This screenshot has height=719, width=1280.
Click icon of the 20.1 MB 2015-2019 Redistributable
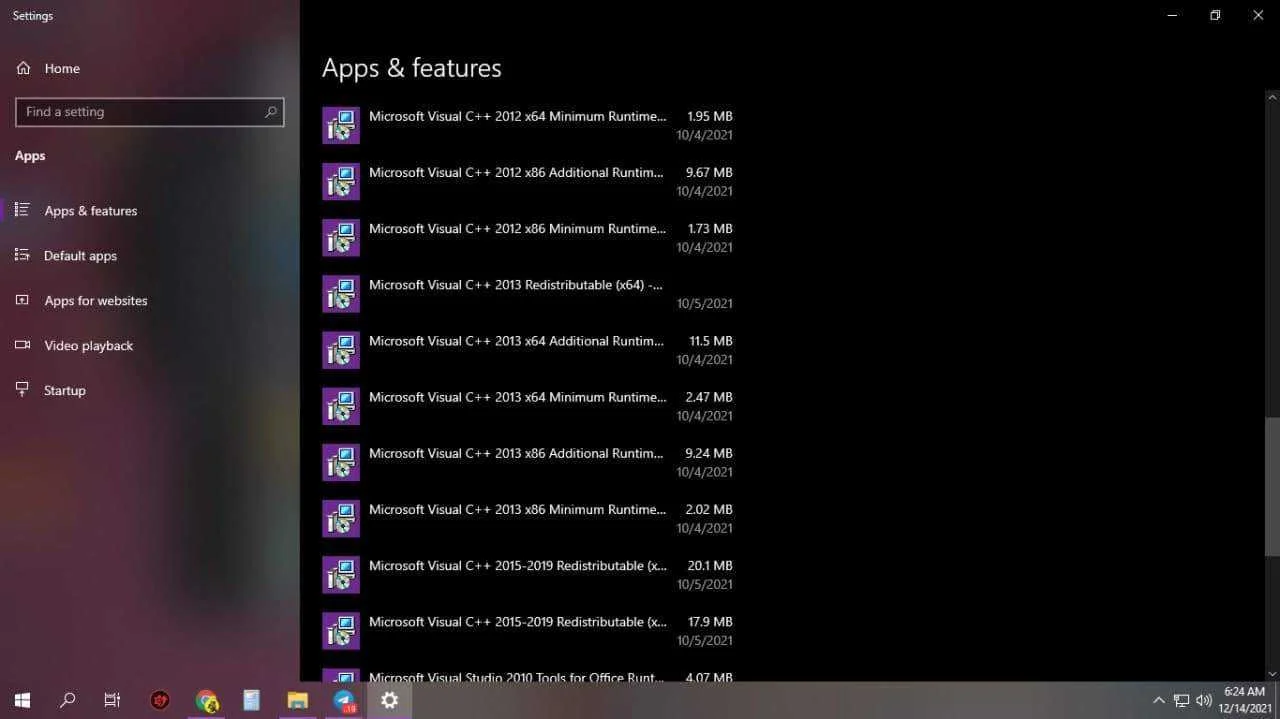pos(341,575)
